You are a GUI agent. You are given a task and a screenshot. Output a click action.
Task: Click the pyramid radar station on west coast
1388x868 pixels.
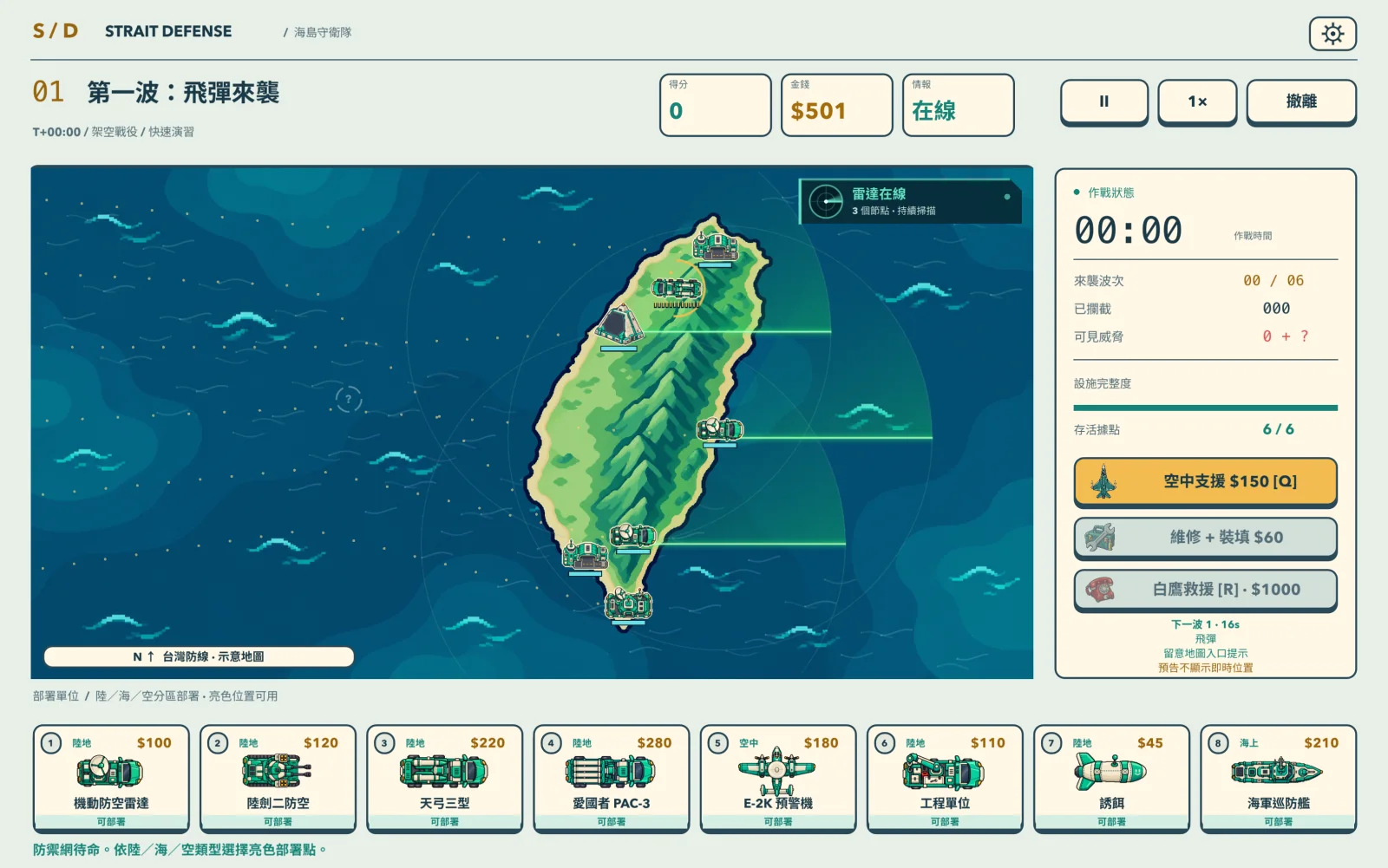(x=619, y=324)
